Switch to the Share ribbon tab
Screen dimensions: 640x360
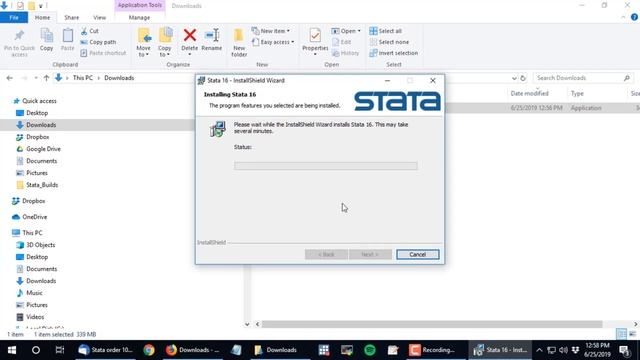(71, 18)
